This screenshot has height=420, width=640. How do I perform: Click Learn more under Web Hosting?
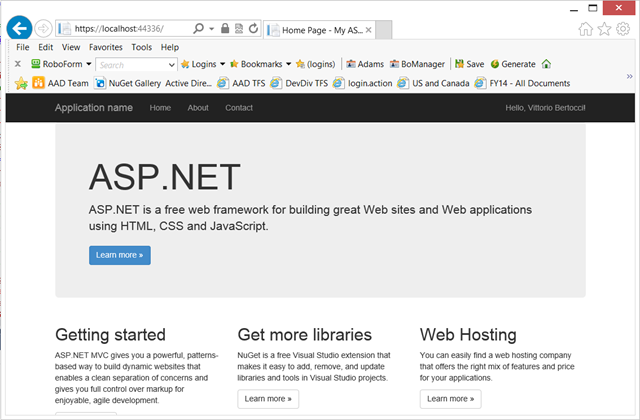point(451,399)
